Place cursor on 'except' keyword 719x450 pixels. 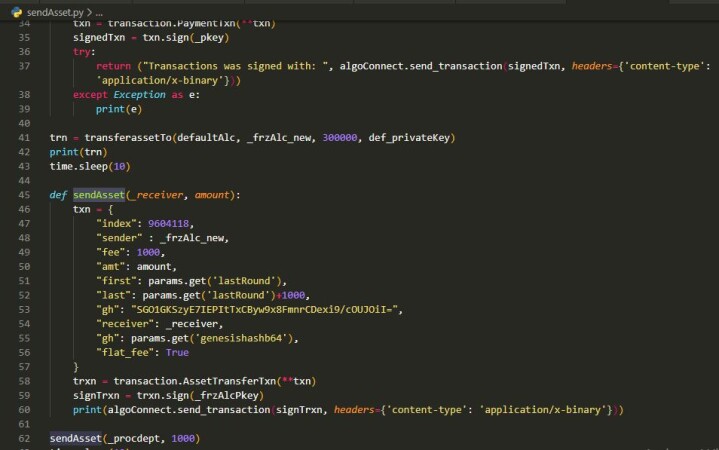click(x=90, y=95)
